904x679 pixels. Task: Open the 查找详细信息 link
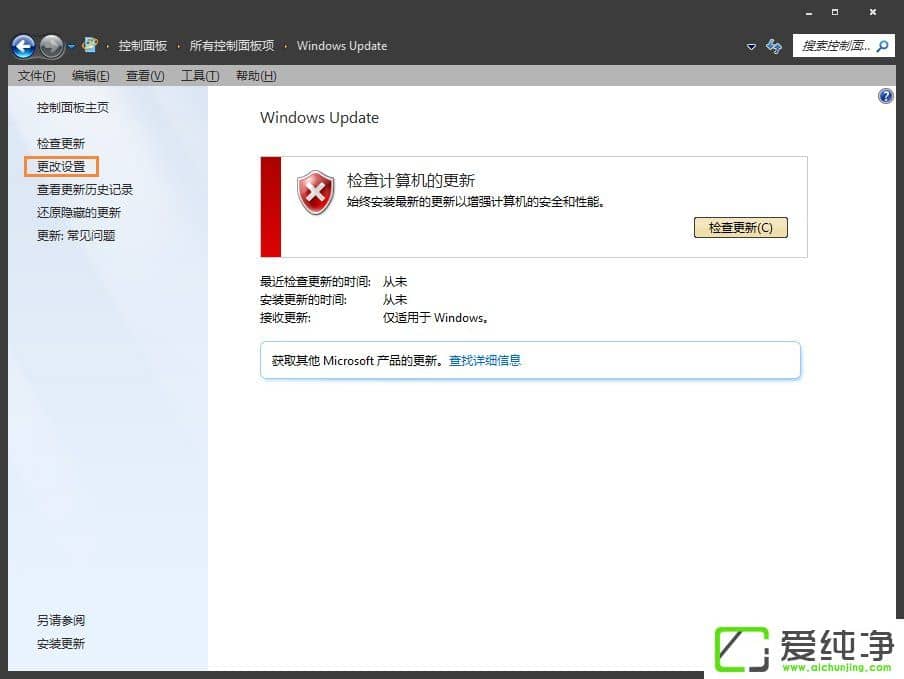click(x=485, y=360)
